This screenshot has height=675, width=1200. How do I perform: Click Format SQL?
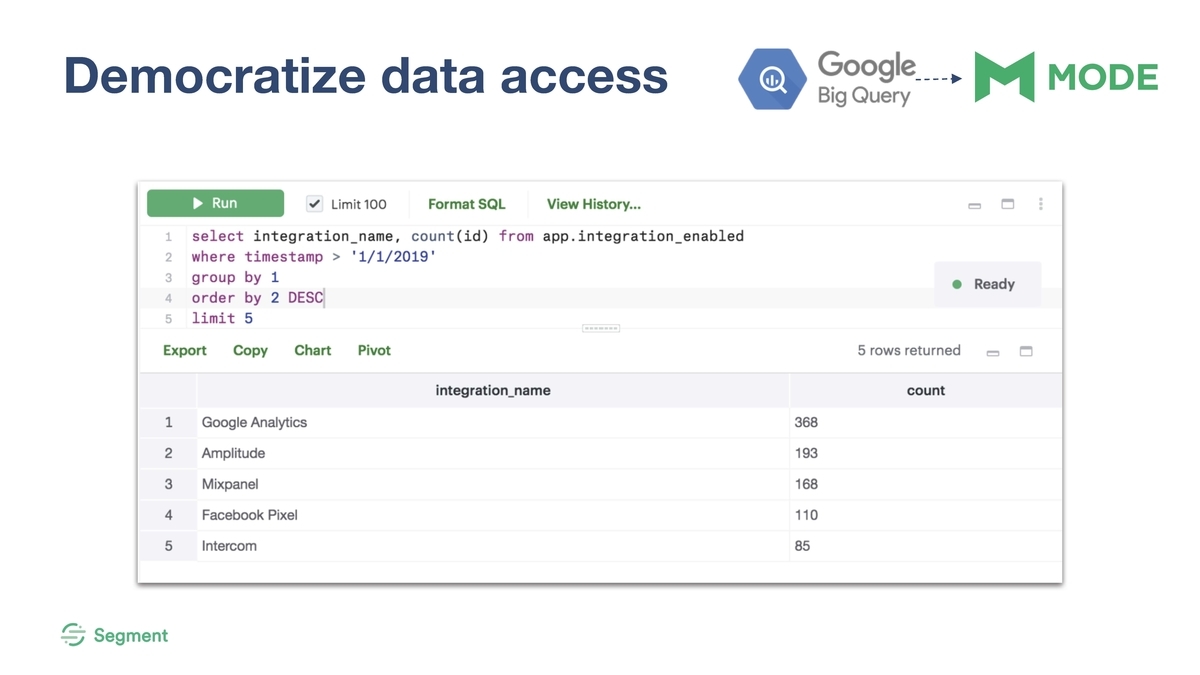466,204
